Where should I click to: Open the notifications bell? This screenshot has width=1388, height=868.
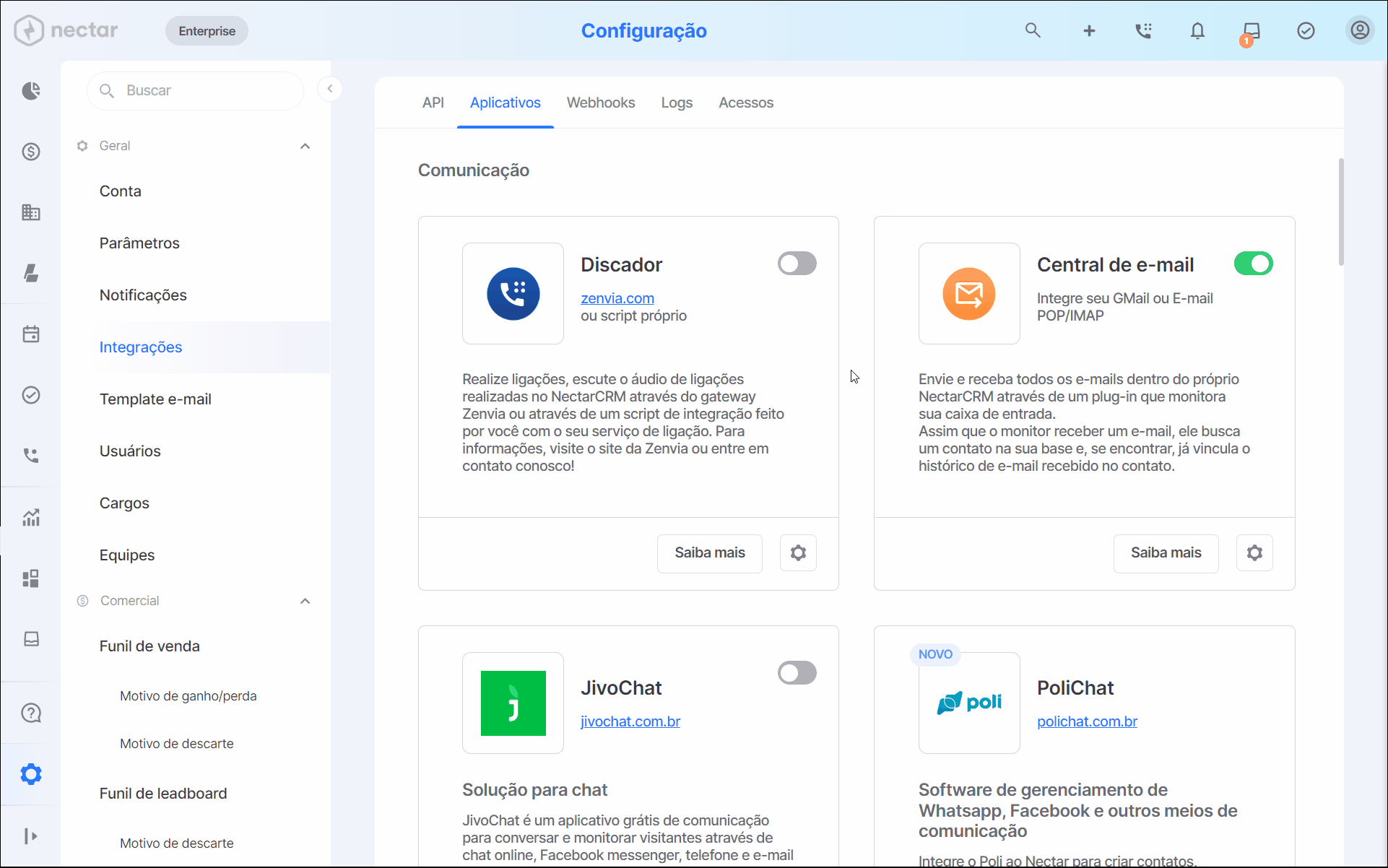click(x=1197, y=30)
